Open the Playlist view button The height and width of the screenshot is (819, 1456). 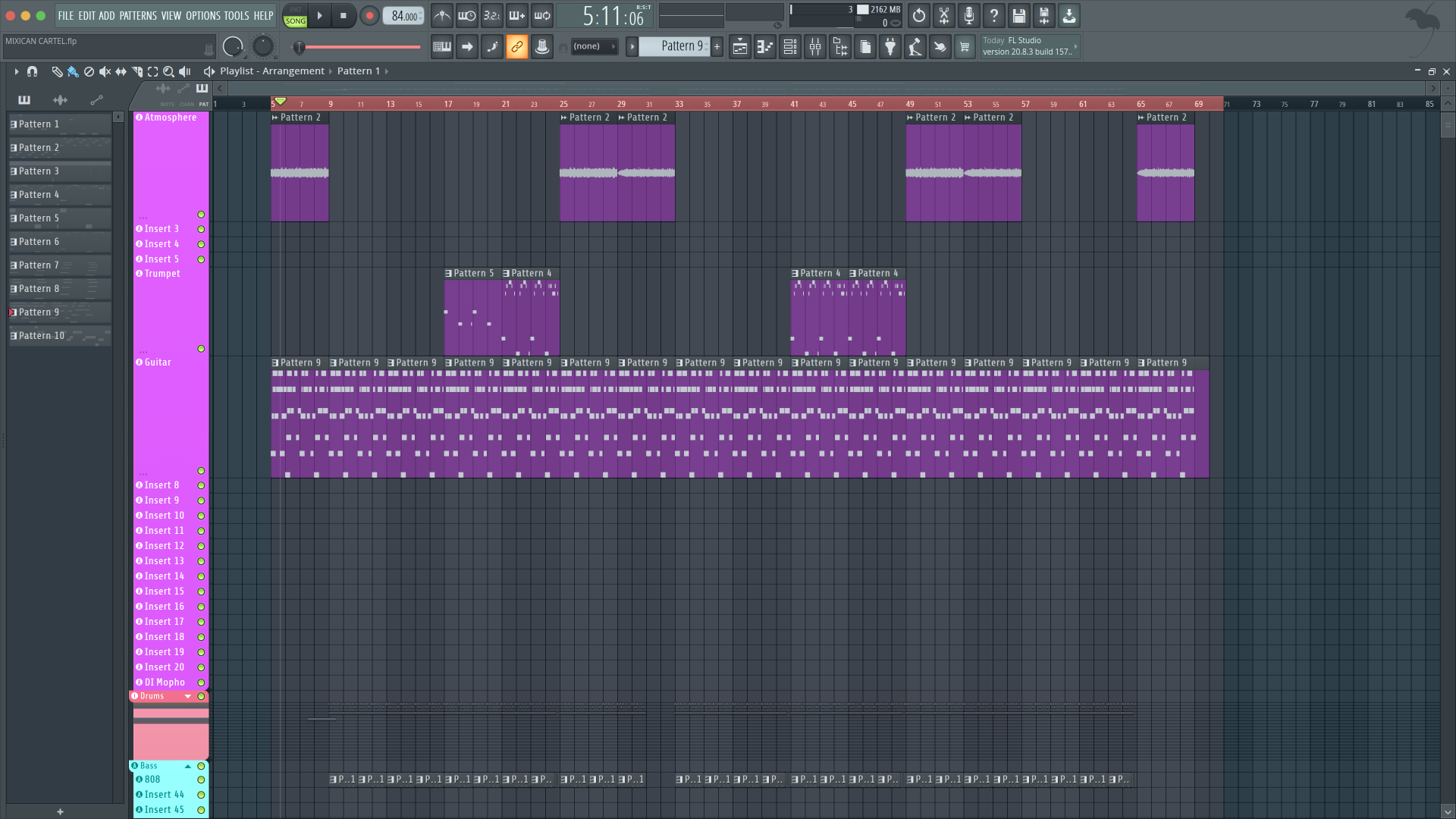739,47
